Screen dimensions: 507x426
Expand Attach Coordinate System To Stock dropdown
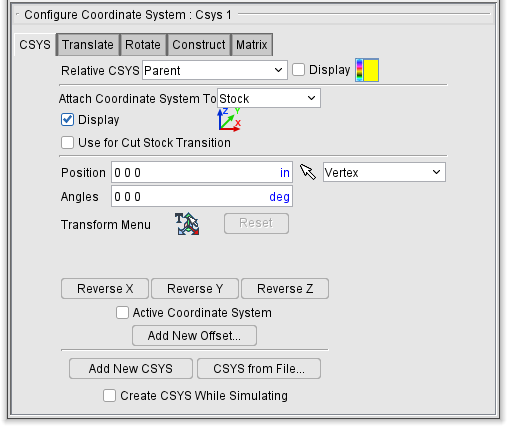(x=269, y=98)
